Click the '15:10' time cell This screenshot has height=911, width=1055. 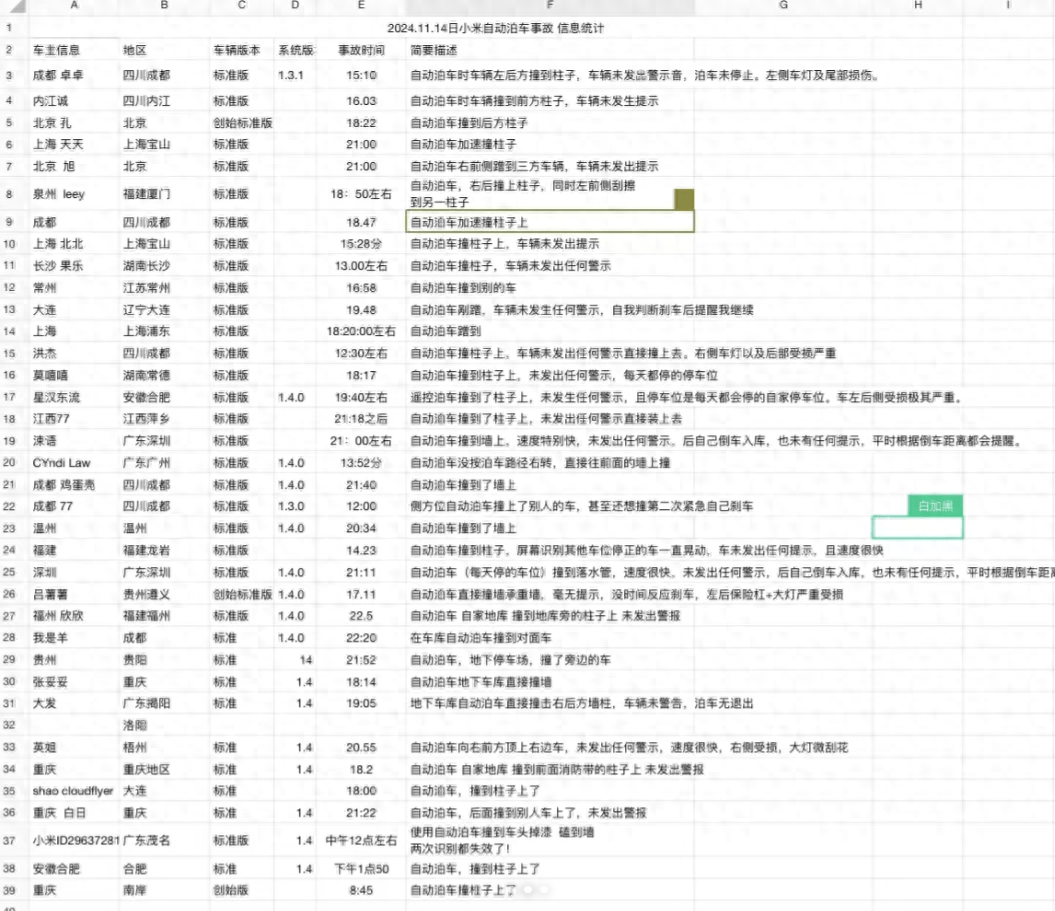[361, 75]
